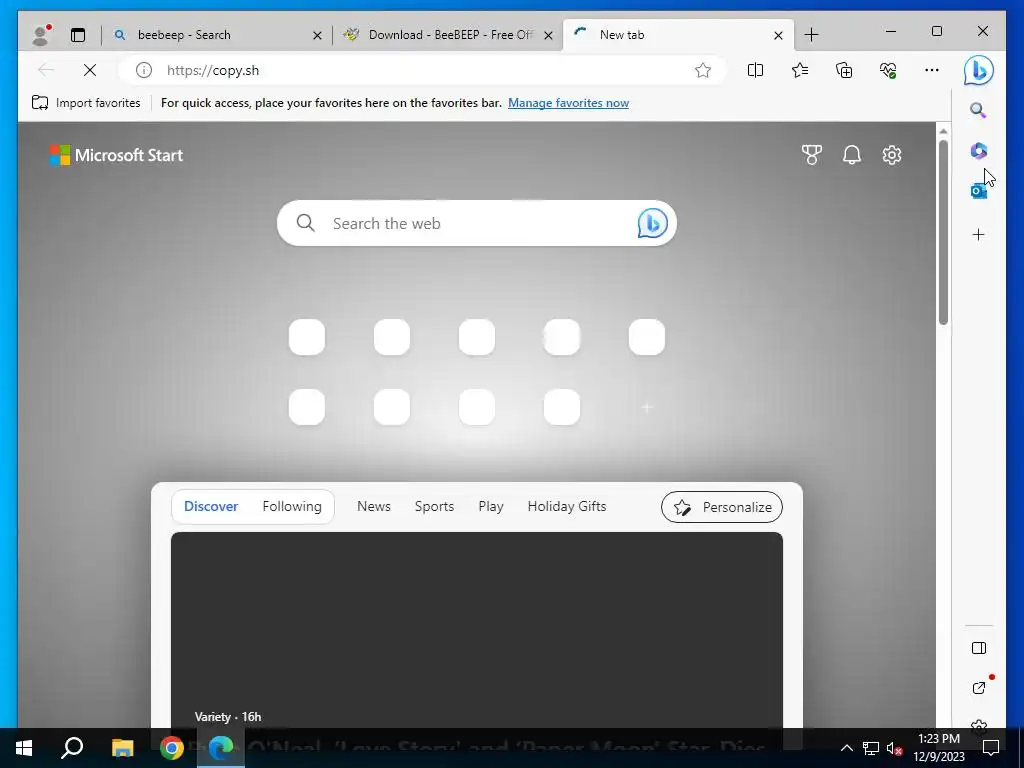Open Collections panel

point(844,70)
